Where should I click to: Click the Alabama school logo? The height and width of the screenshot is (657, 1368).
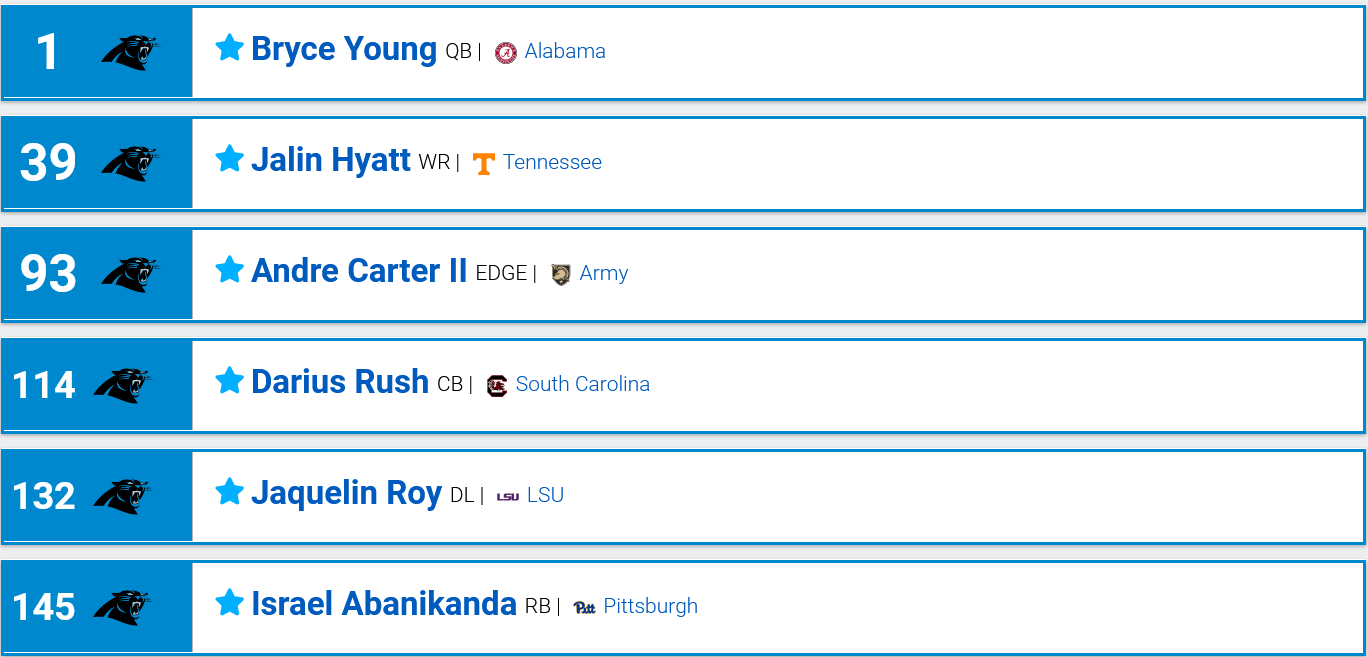coord(506,52)
